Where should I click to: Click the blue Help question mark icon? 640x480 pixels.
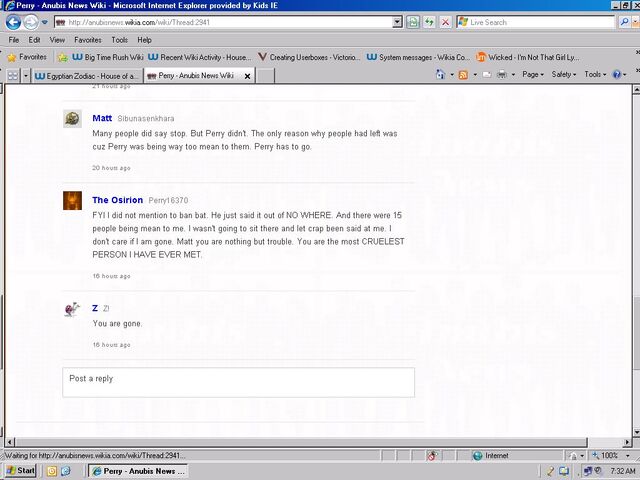point(617,74)
